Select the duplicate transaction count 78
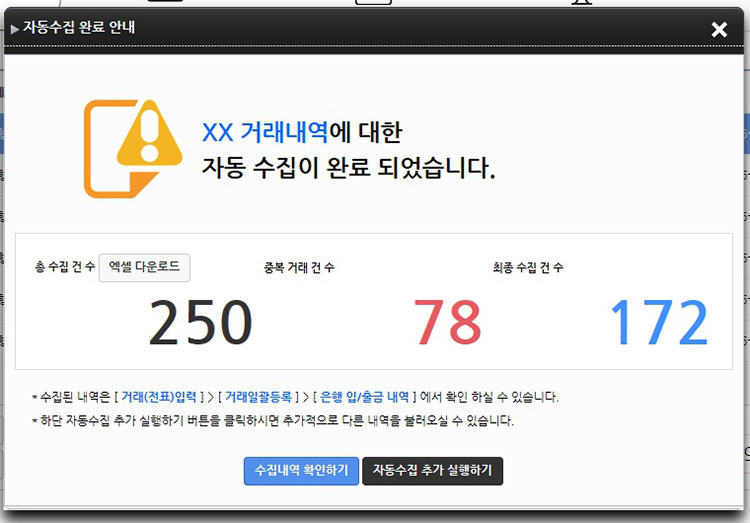Viewport: 750px width, 523px height. pyautogui.click(x=447, y=322)
